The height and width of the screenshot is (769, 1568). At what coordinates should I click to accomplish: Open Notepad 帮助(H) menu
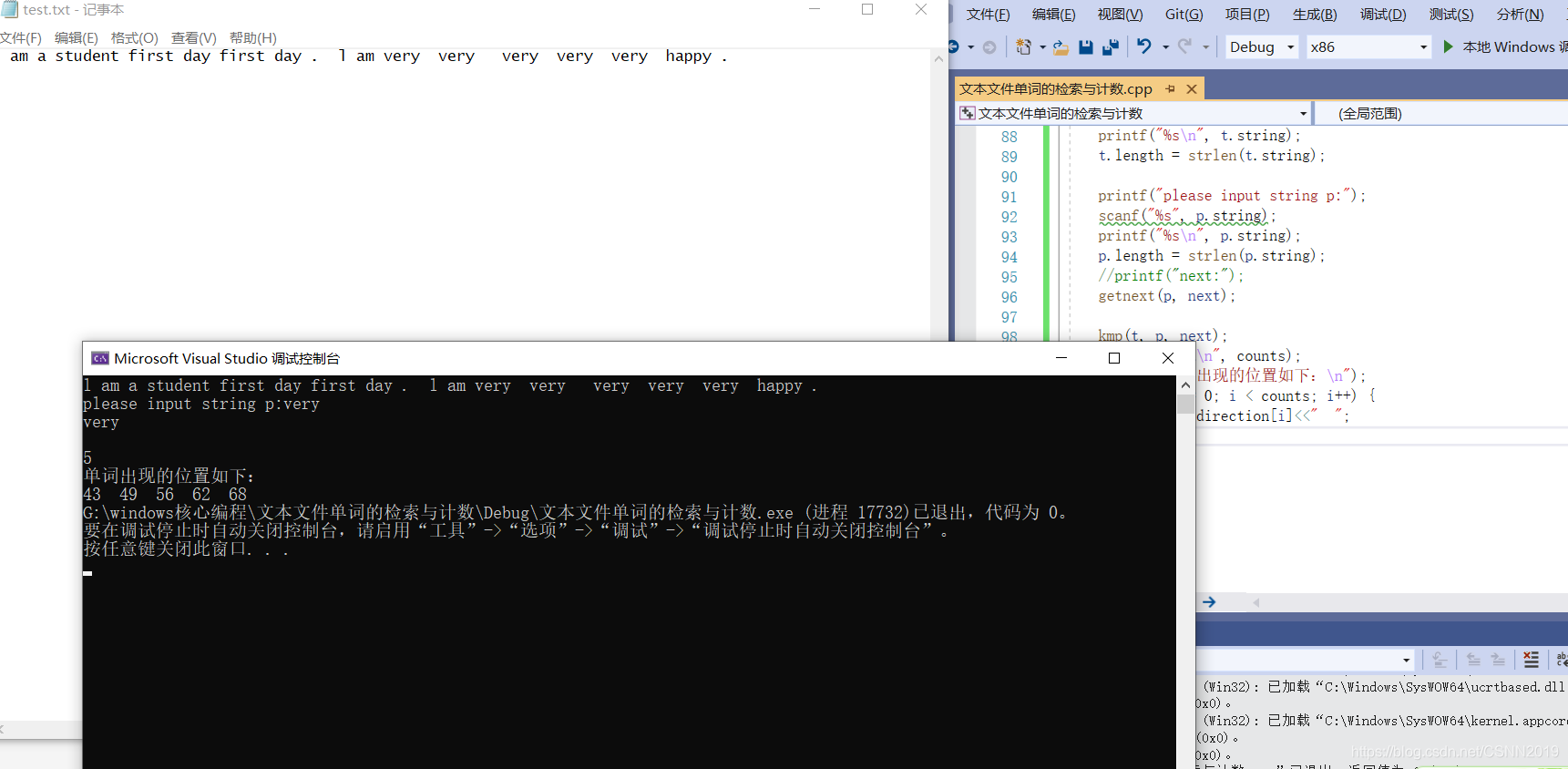click(x=253, y=37)
